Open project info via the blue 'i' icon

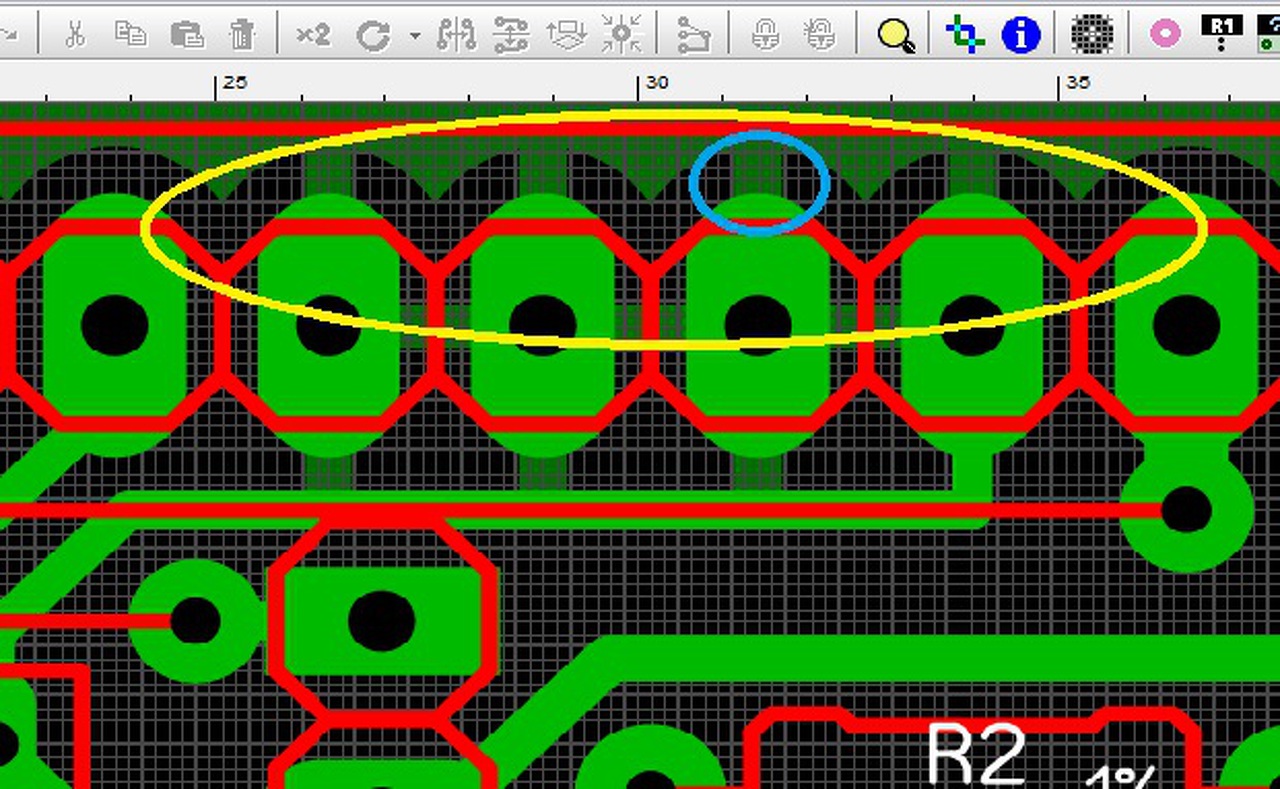tap(1021, 35)
